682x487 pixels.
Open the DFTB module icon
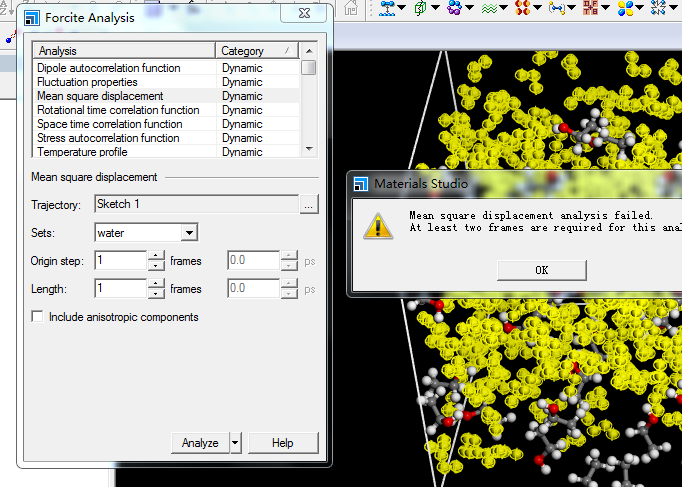[x=590, y=8]
